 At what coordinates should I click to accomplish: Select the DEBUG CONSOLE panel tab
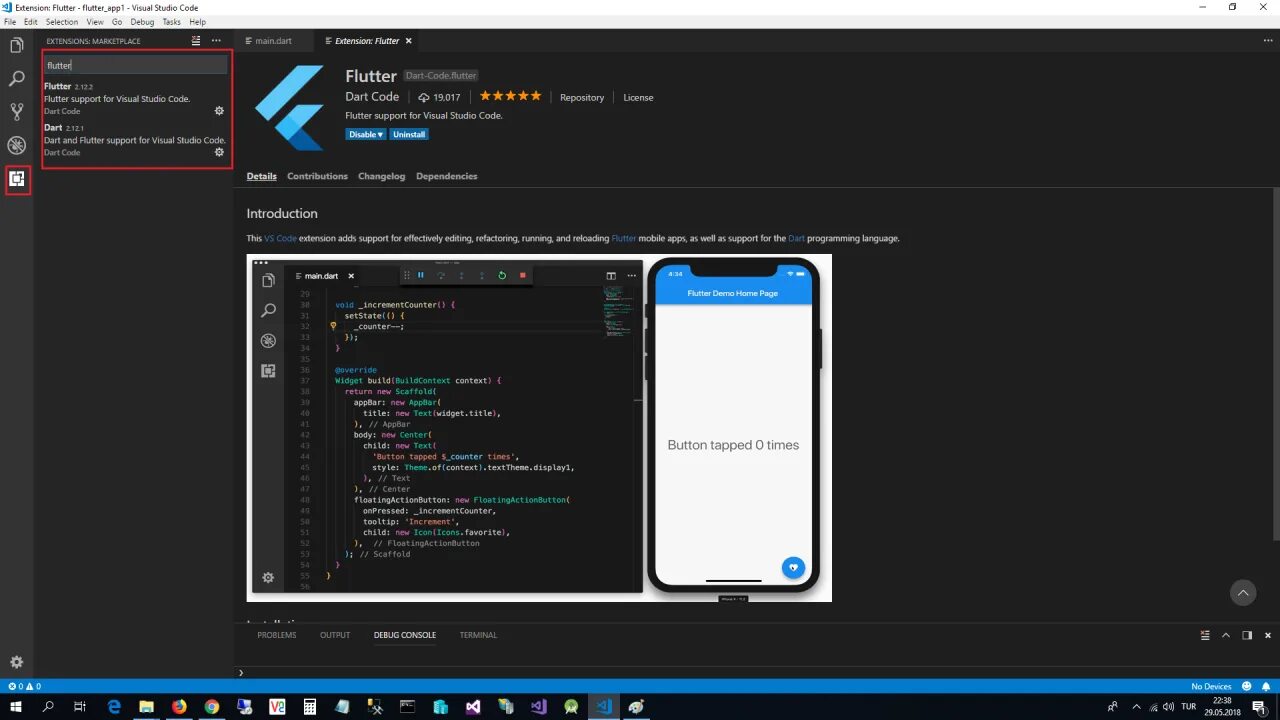405,635
